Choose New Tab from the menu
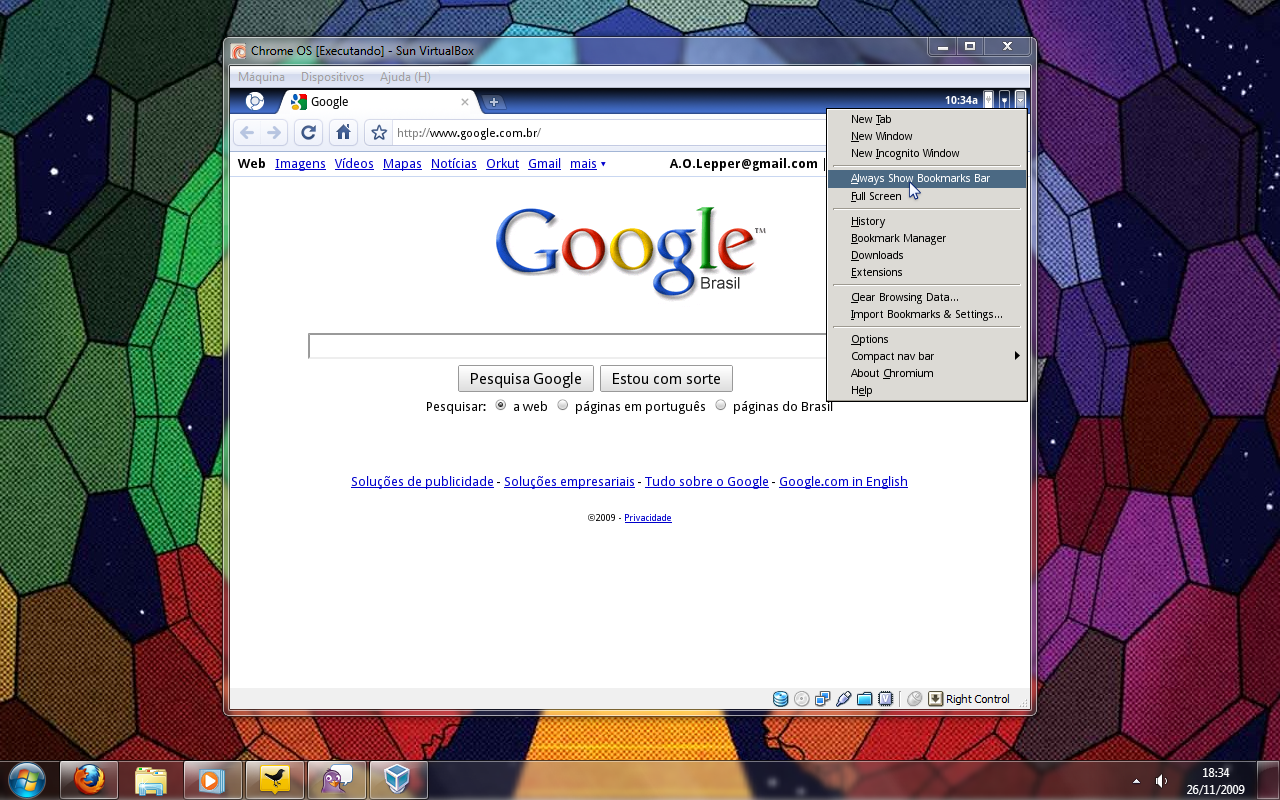The height and width of the screenshot is (800, 1280). coord(927,119)
